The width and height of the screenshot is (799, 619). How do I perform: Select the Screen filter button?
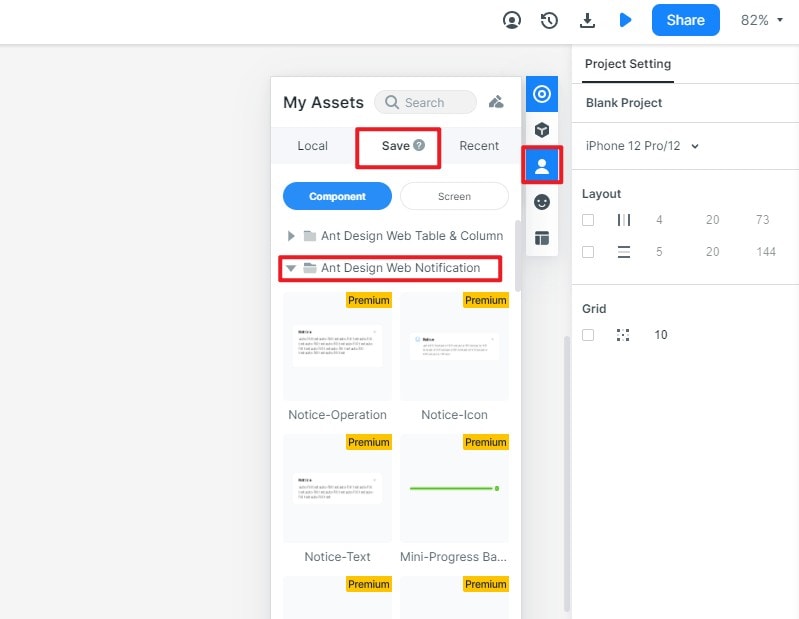455,196
